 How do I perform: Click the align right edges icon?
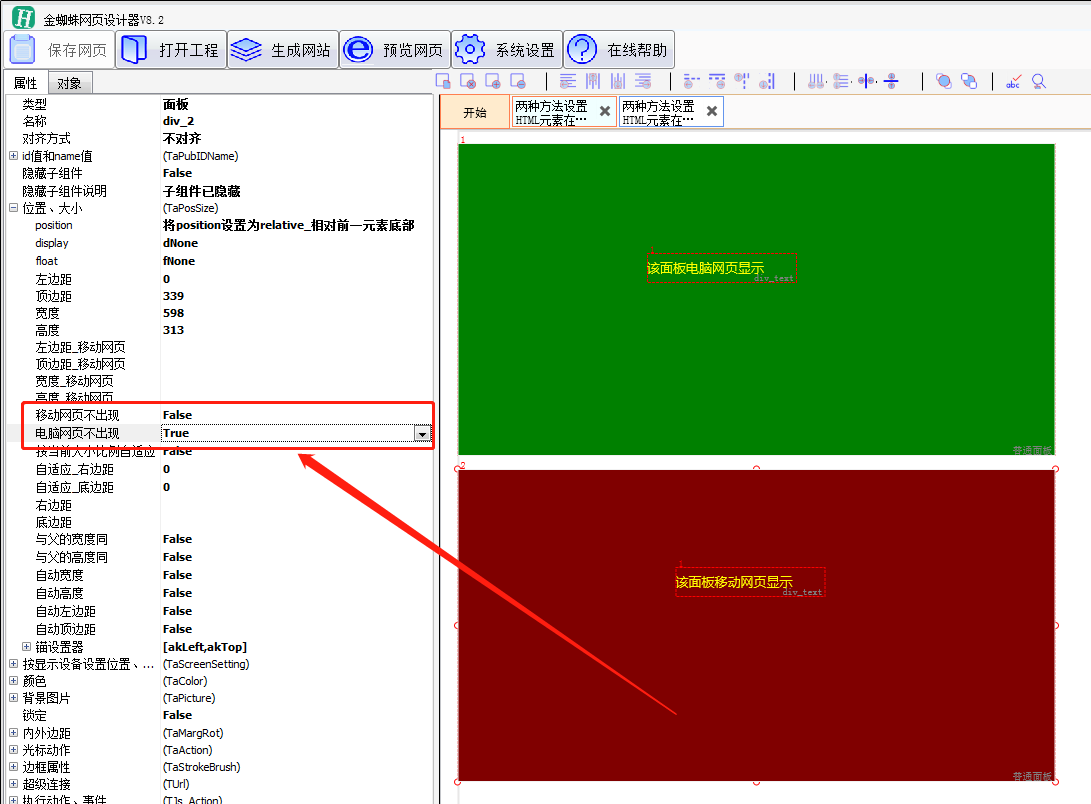[x=643, y=81]
